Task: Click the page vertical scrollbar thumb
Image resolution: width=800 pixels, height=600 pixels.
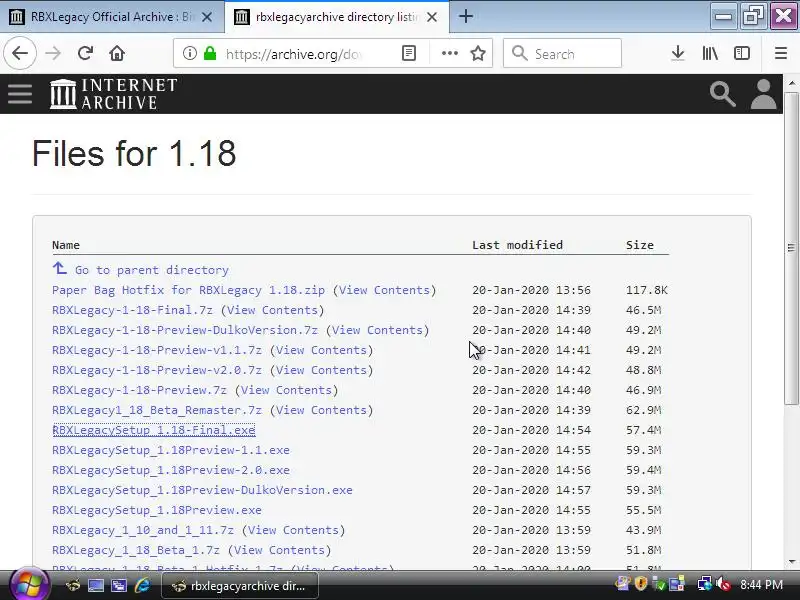Action: (791, 248)
